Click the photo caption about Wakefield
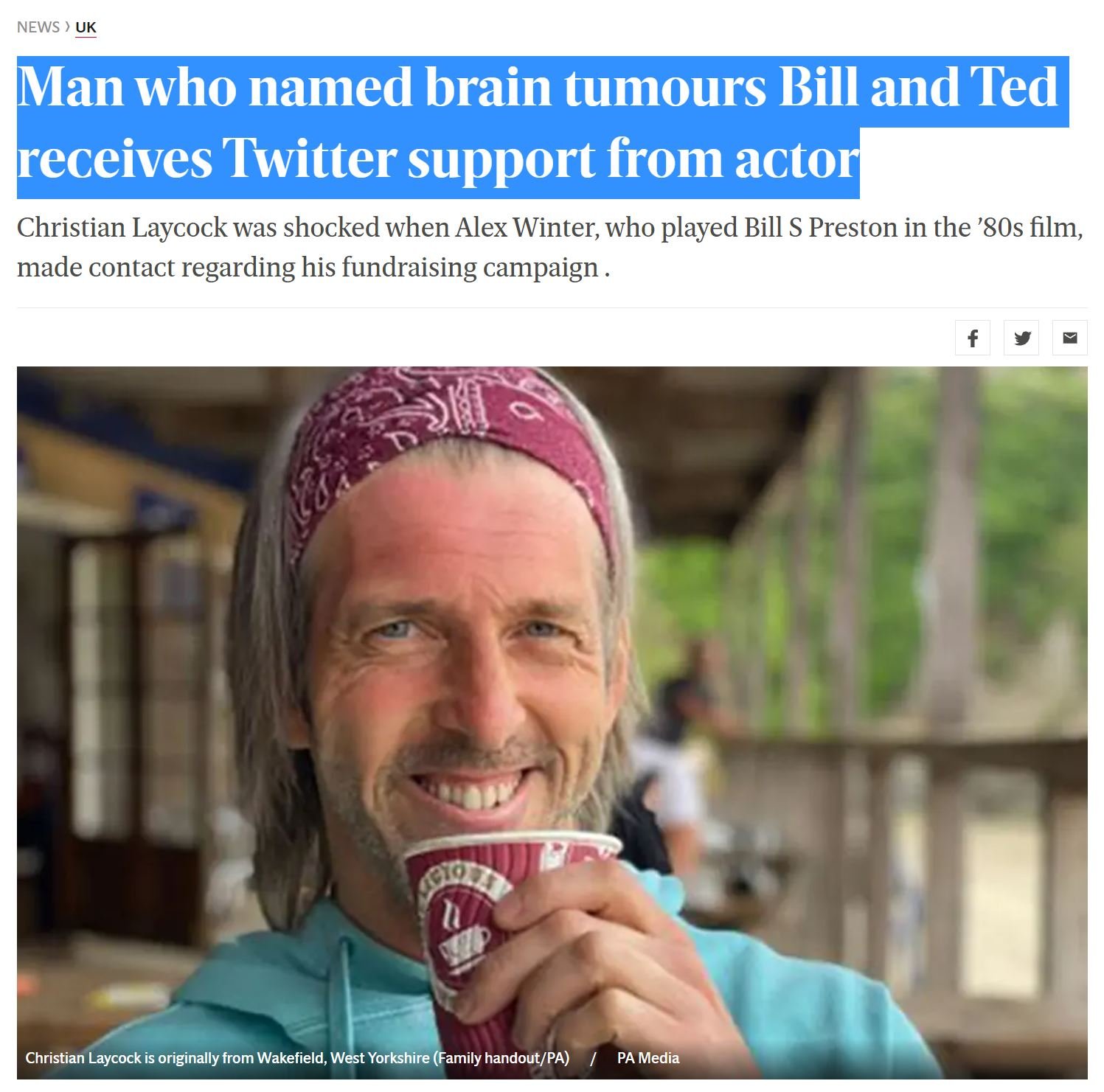The height and width of the screenshot is (1092, 1104). [x=297, y=1058]
